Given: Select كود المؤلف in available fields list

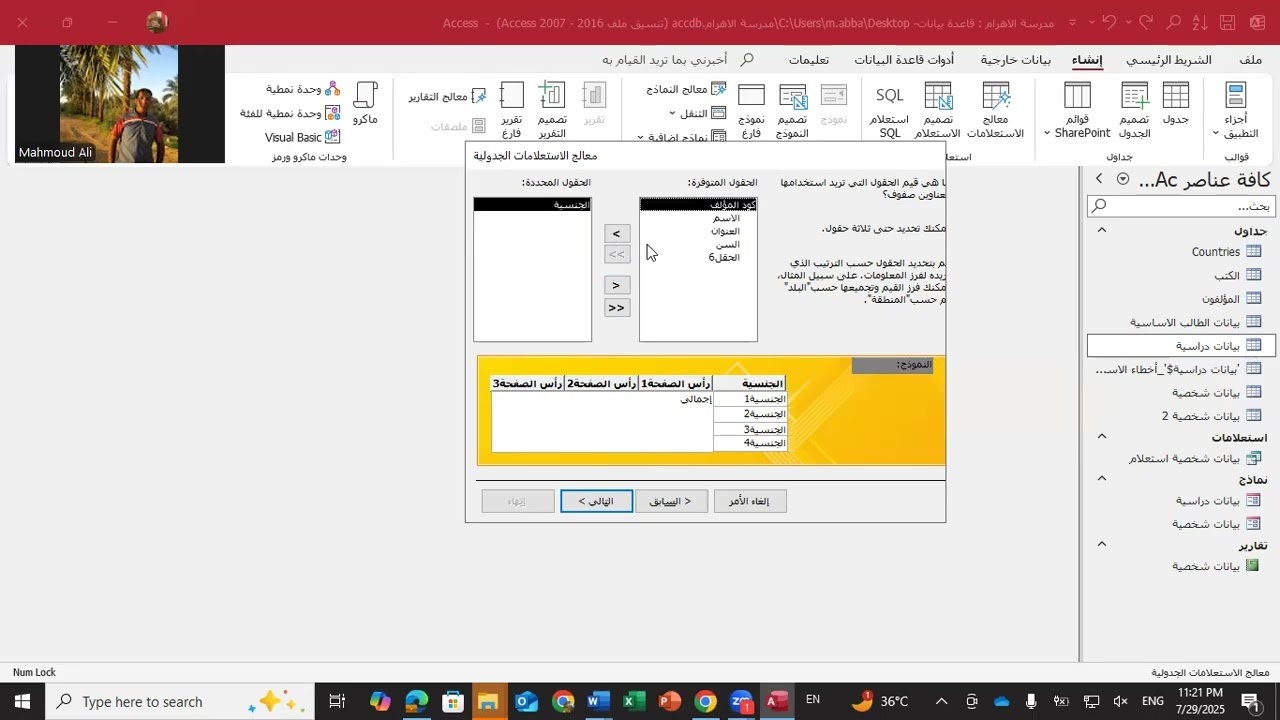Looking at the screenshot, I should (x=698, y=204).
